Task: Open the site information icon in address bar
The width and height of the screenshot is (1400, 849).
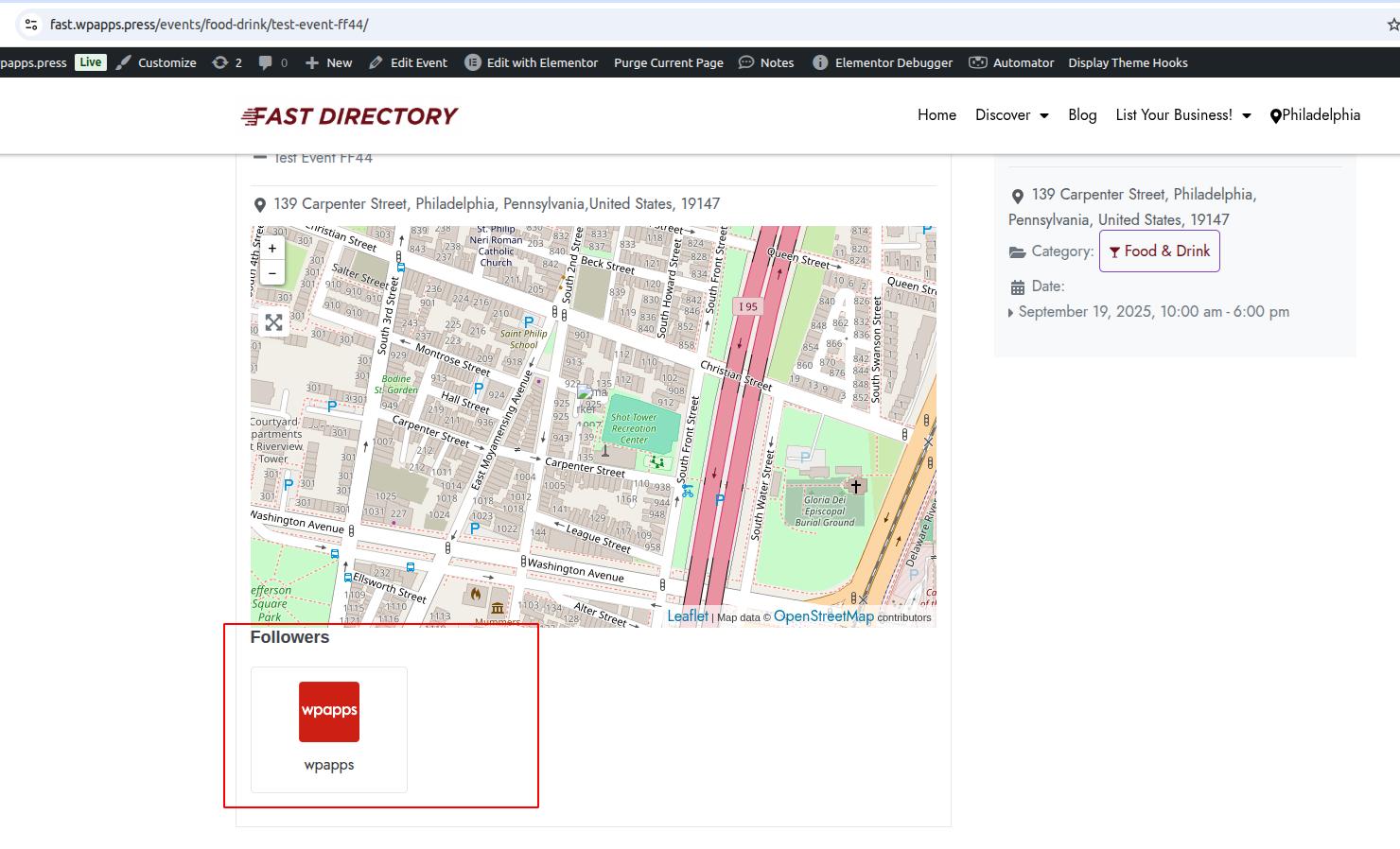Action: click(x=30, y=25)
